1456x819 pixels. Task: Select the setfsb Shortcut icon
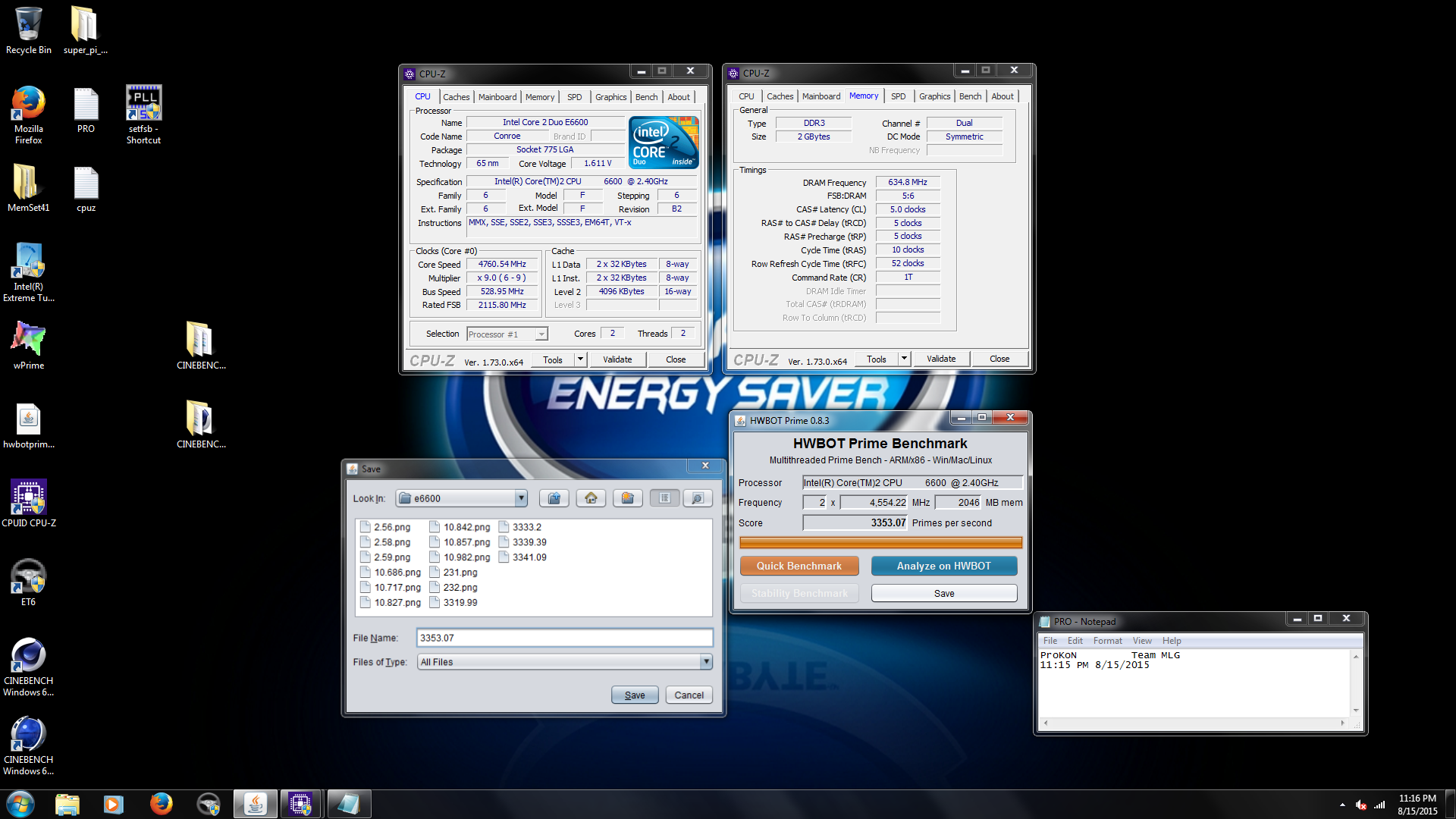tap(143, 115)
